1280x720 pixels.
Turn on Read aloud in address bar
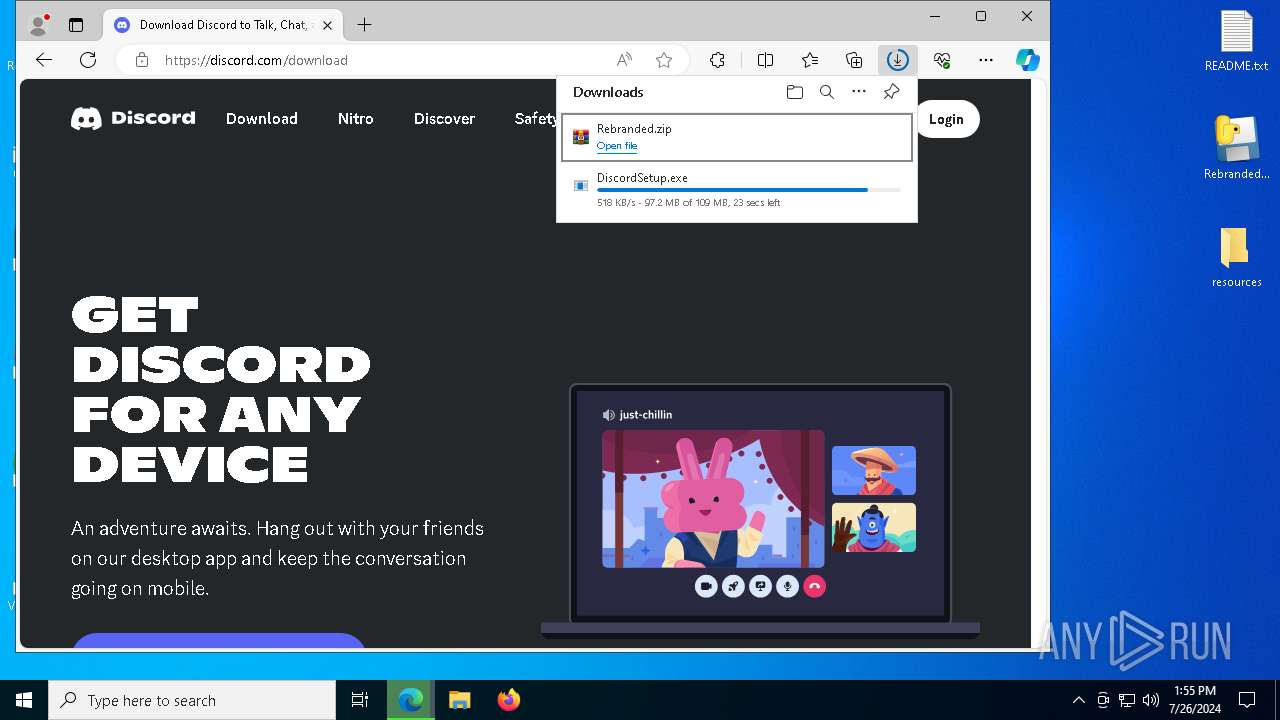click(x=624, y=60)
